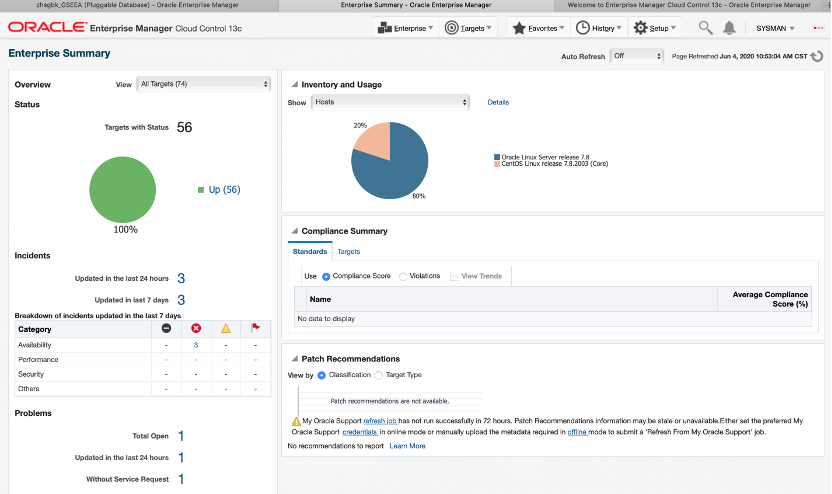Click the Average Compliance Score column header

[x=764, y=299]
